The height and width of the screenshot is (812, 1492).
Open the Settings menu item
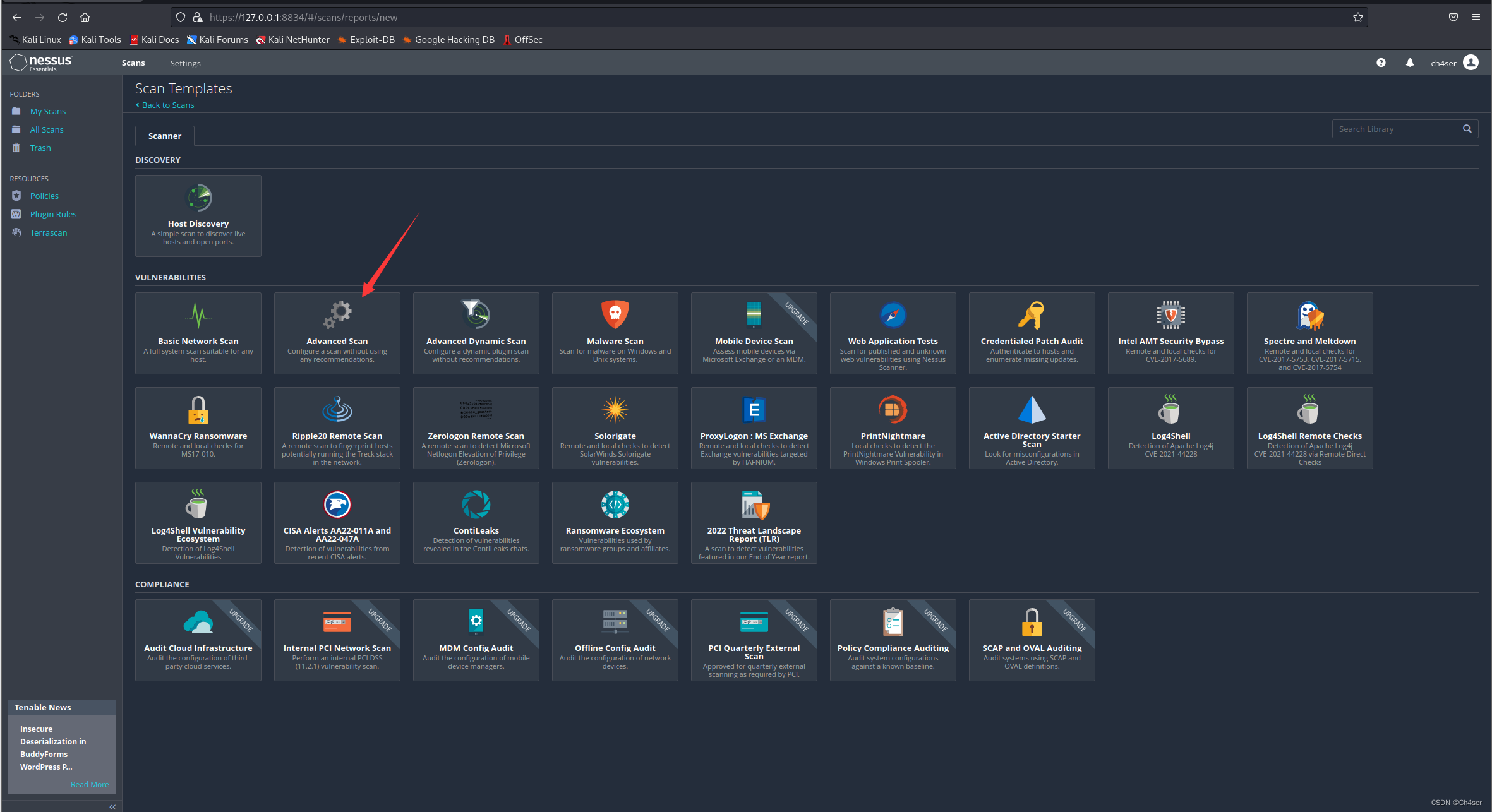point(185,63)
